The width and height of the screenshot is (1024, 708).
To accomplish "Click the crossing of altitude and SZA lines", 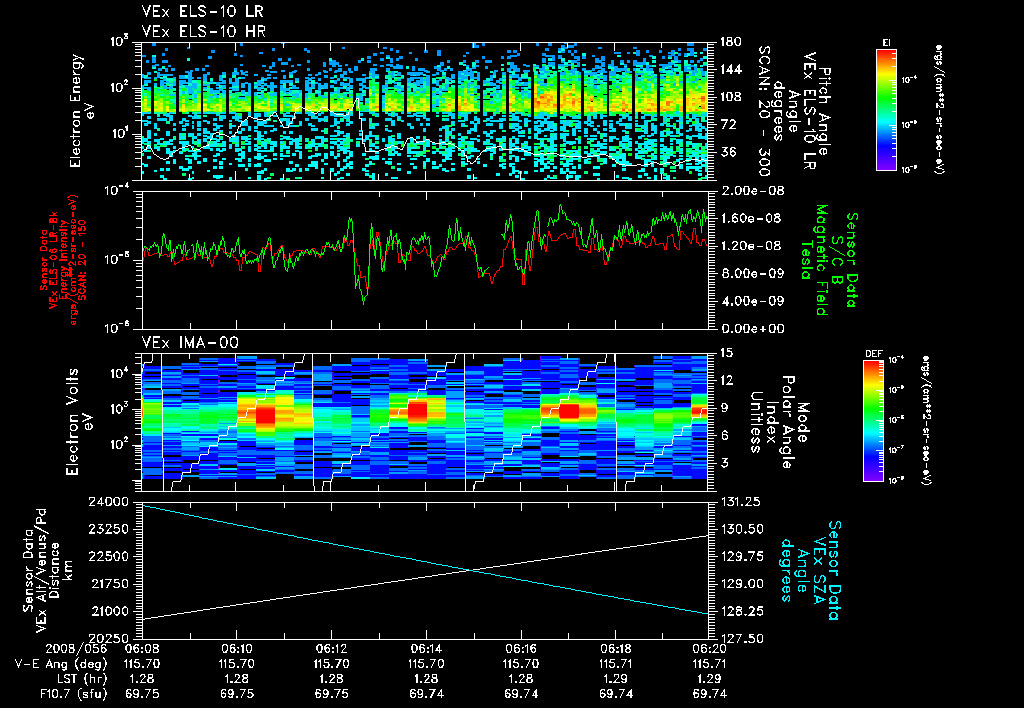I will [472, 570].
